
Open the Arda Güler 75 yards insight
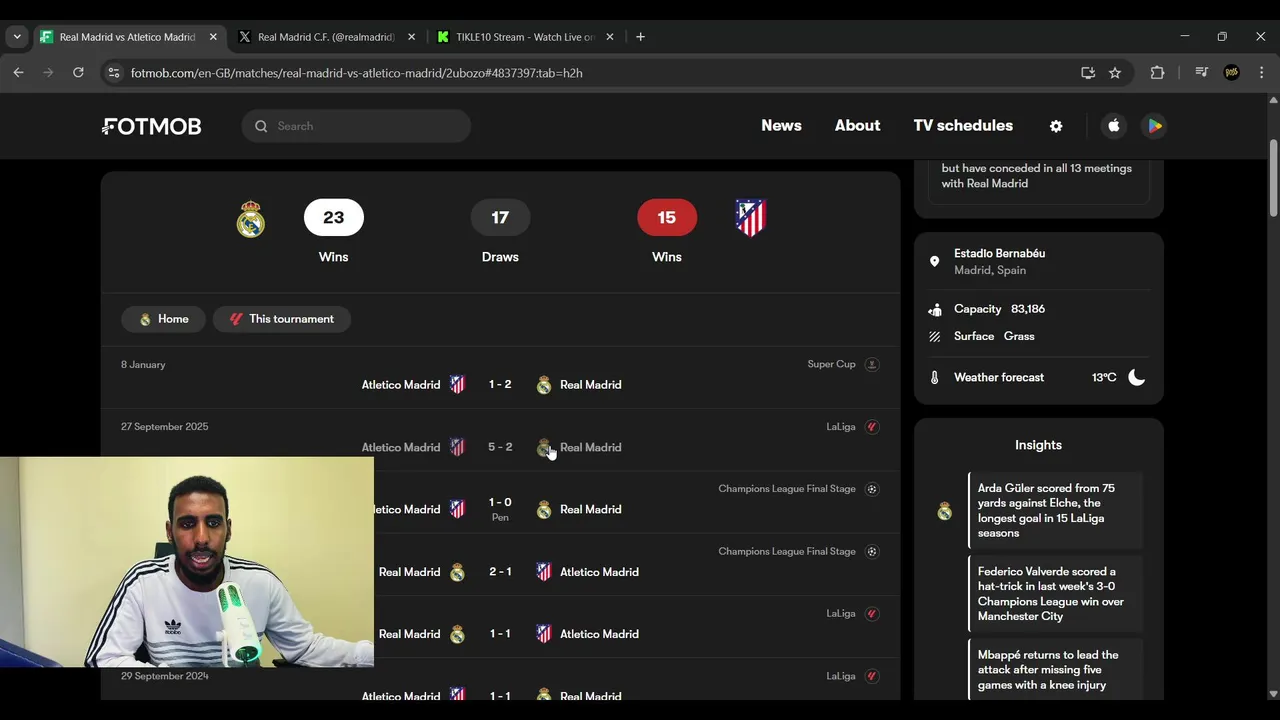1056,511
